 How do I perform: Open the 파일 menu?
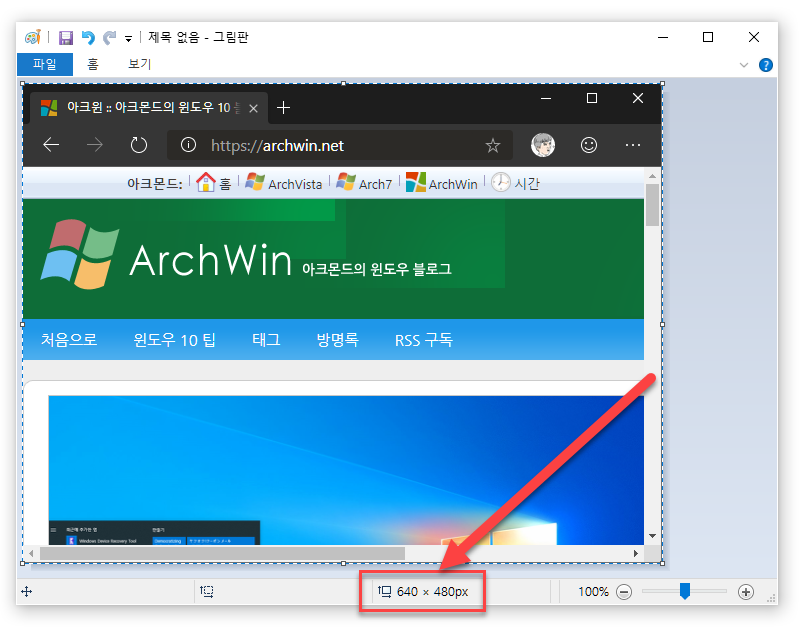(45, 64)
